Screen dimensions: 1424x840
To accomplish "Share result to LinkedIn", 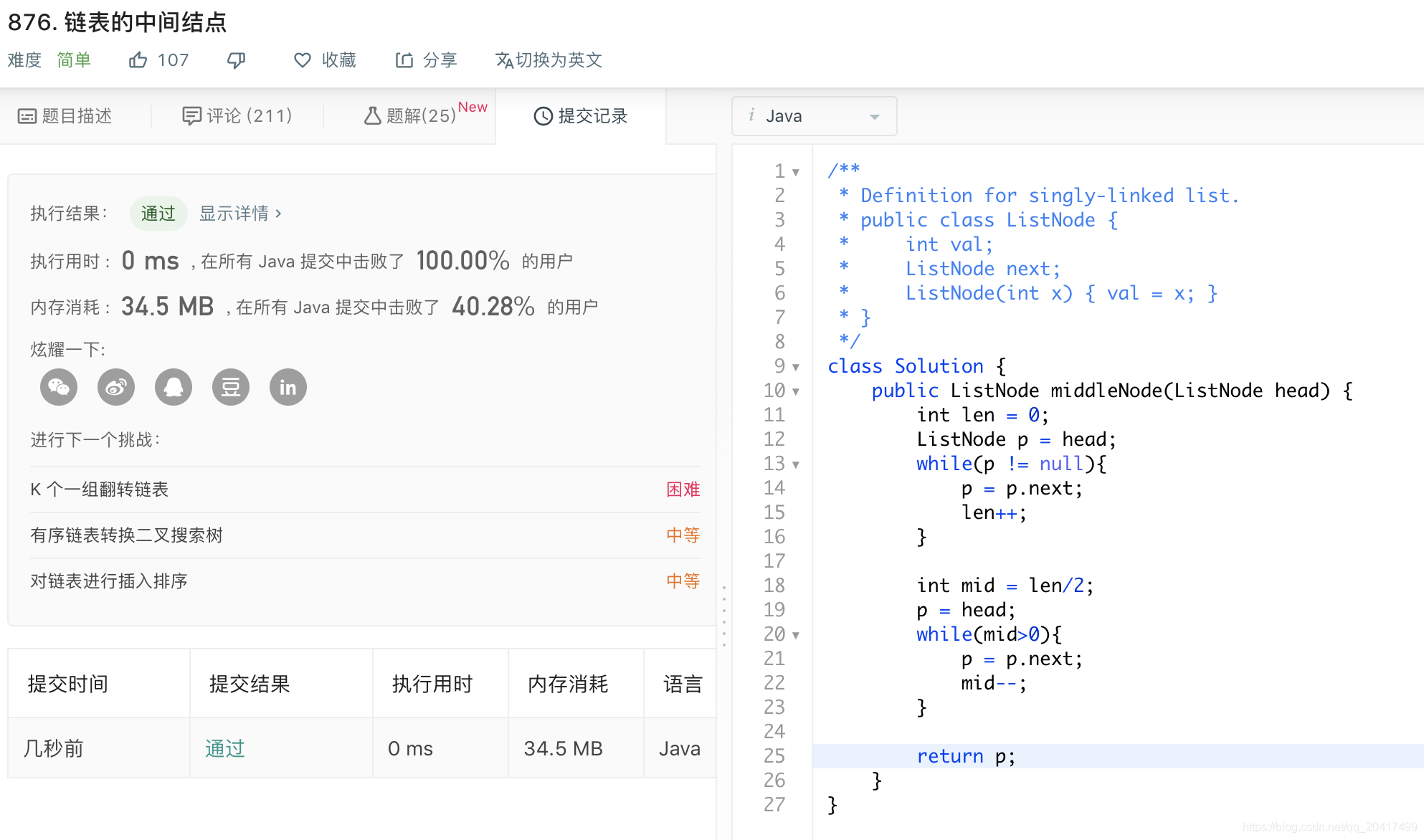I will pos(288,387).
